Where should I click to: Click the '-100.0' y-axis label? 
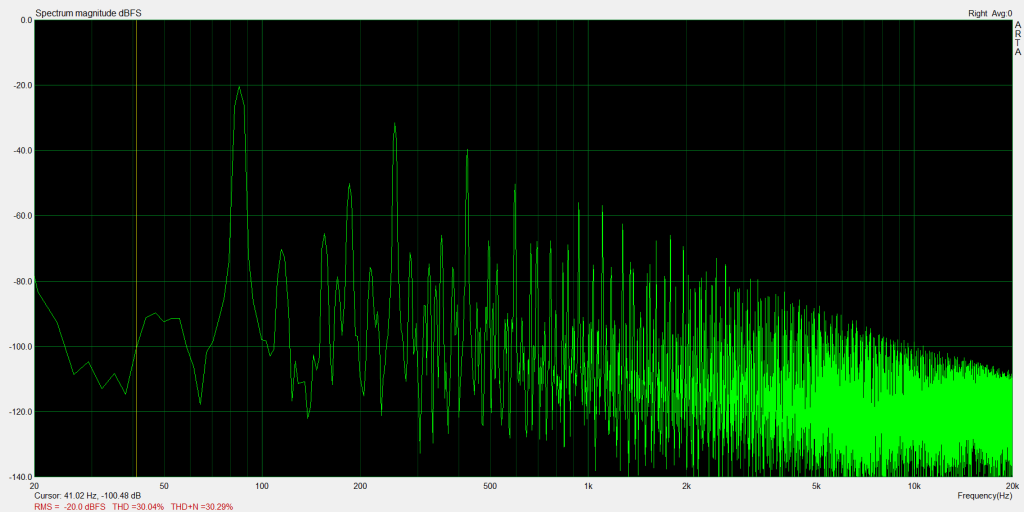(x=22, y=347)
